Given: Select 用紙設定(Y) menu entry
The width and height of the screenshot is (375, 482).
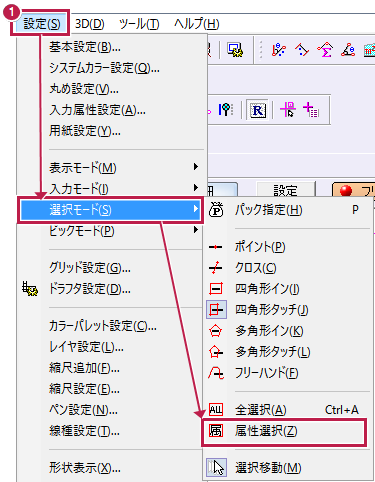Looking at the screenshot, I should [85, 131].
